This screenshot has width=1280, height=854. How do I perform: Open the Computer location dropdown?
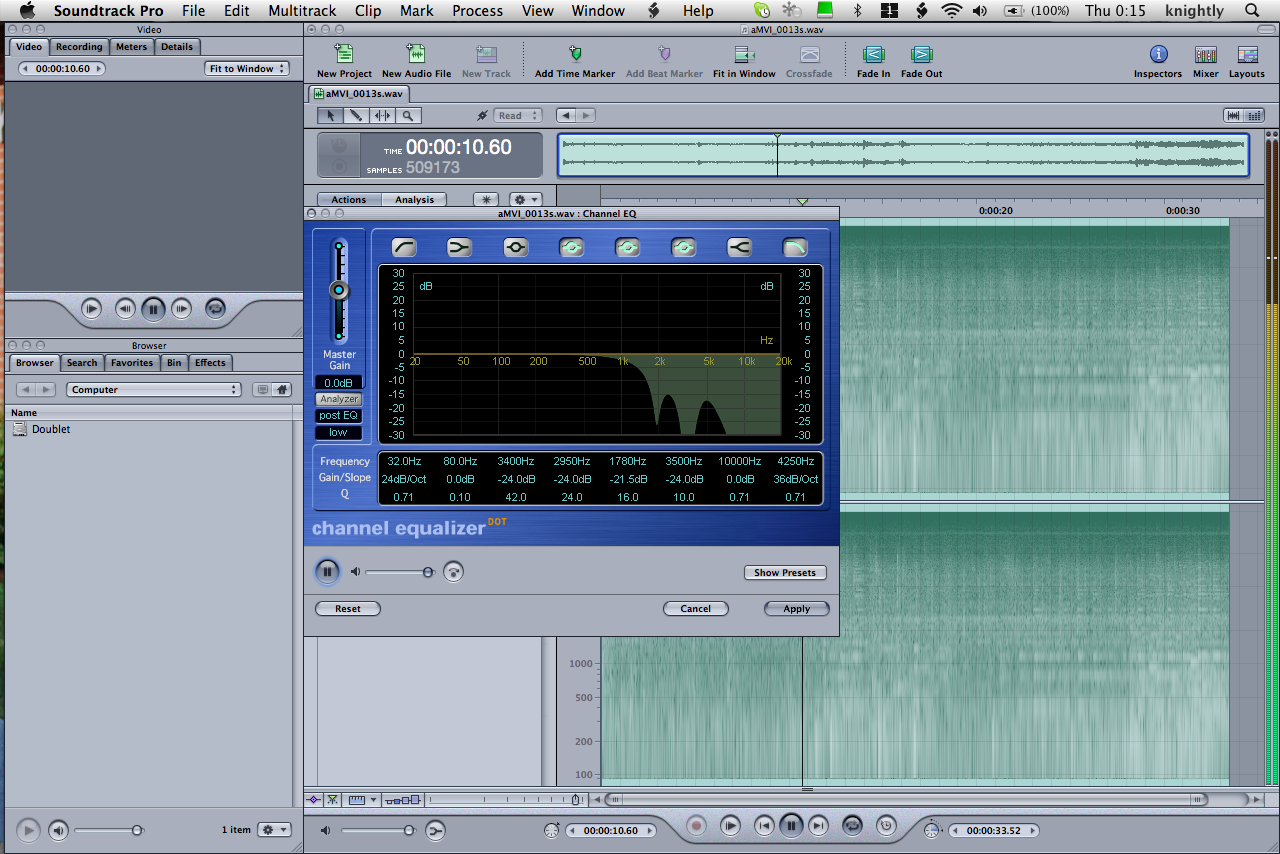pos(154,390)
